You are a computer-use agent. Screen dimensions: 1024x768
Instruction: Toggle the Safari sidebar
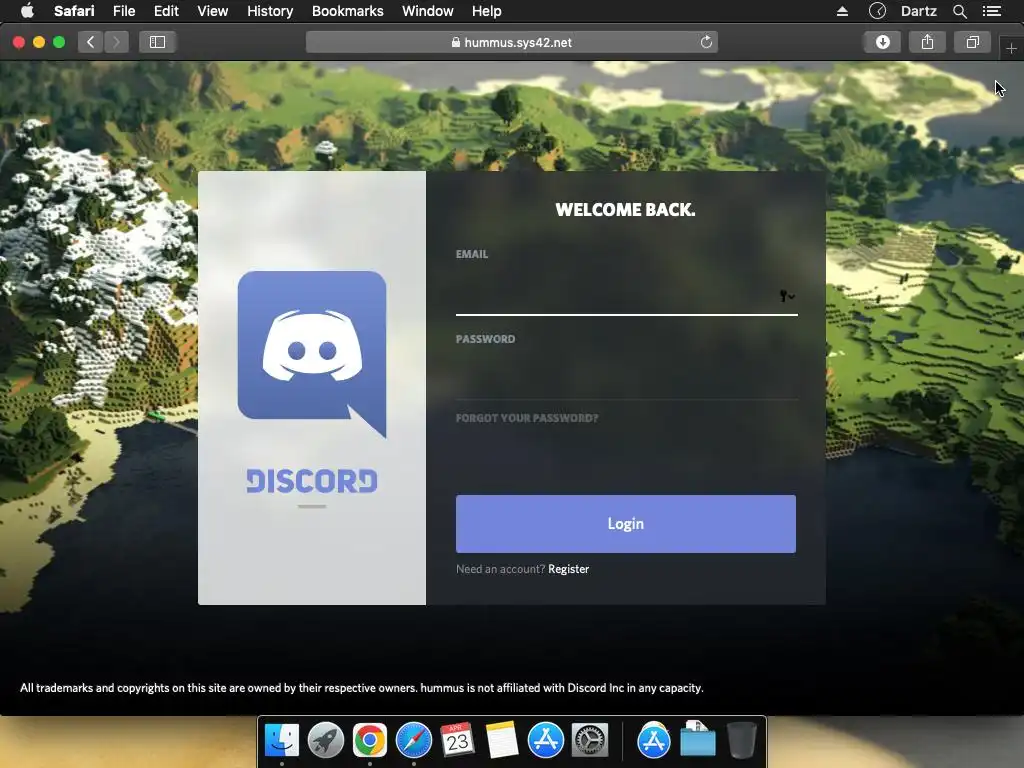(x=157, y=42)
